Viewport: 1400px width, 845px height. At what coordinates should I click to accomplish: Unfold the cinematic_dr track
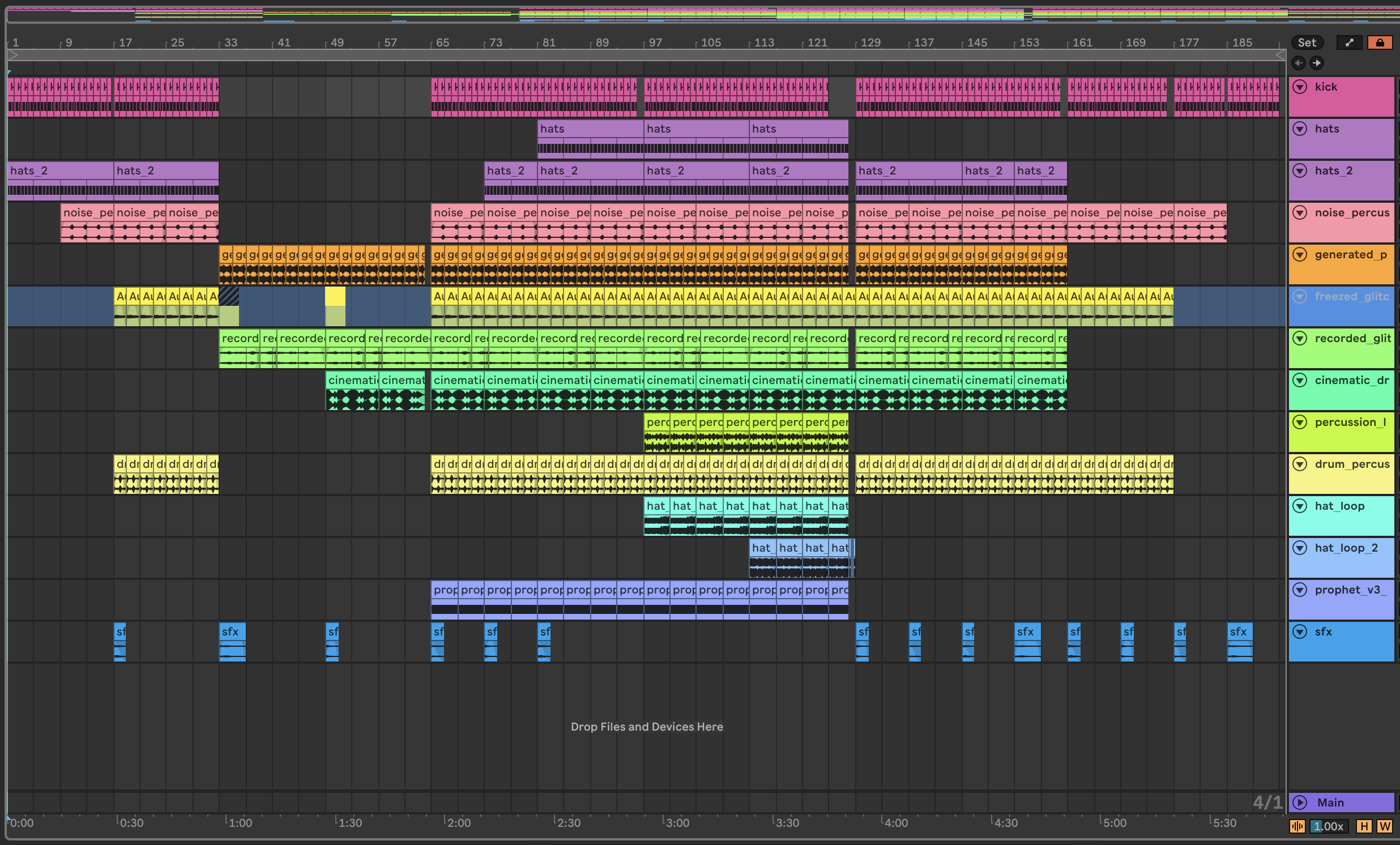coord(1300,380)
